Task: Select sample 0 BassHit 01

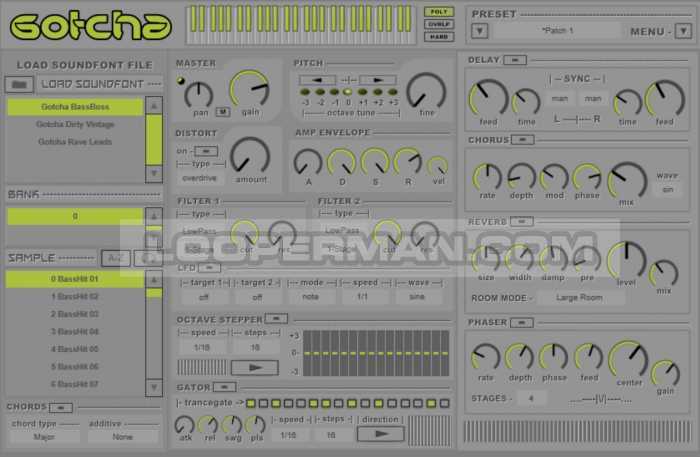Action: click(75, 279)
